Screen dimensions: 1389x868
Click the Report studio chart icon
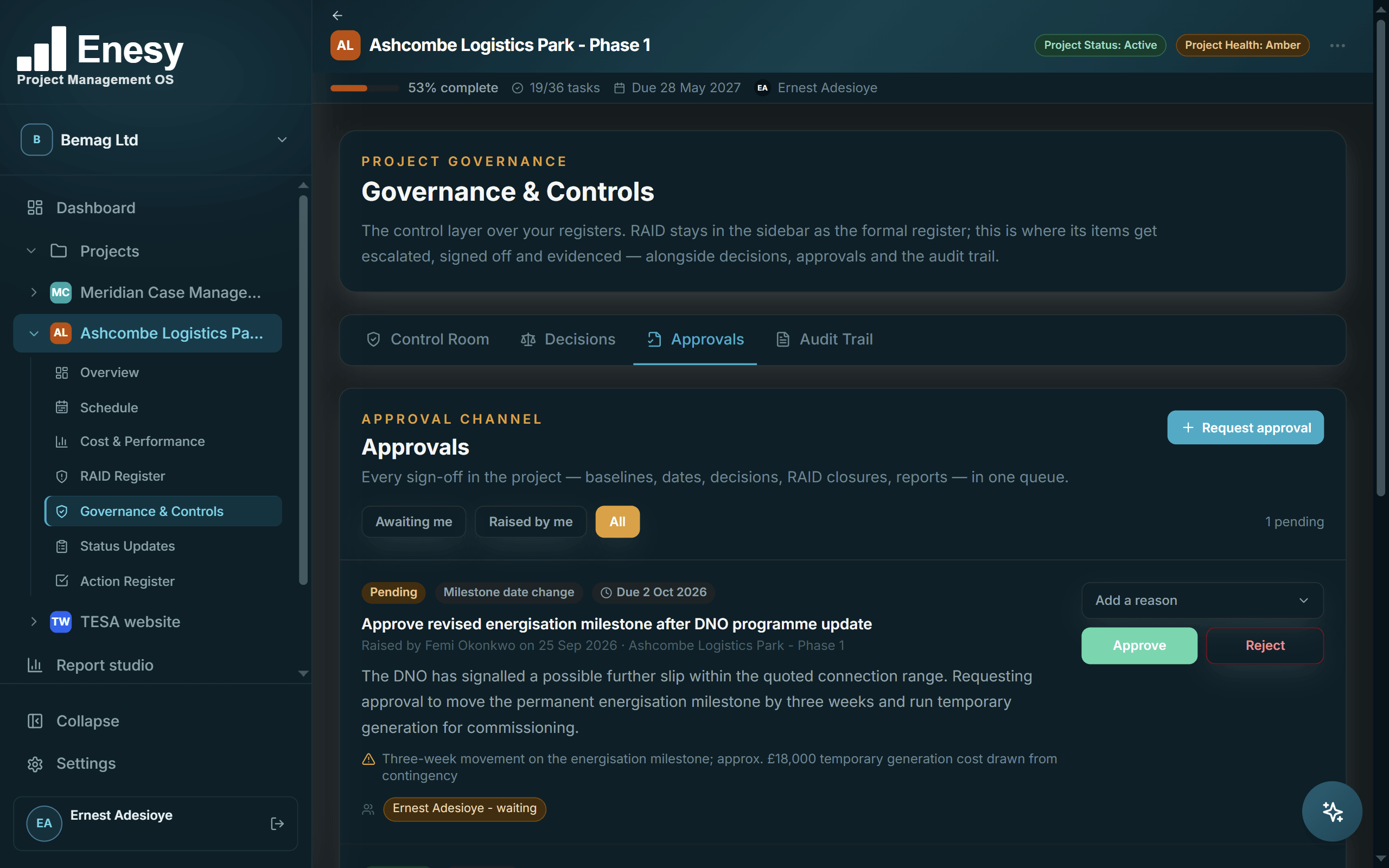click(x=35, y=665)
